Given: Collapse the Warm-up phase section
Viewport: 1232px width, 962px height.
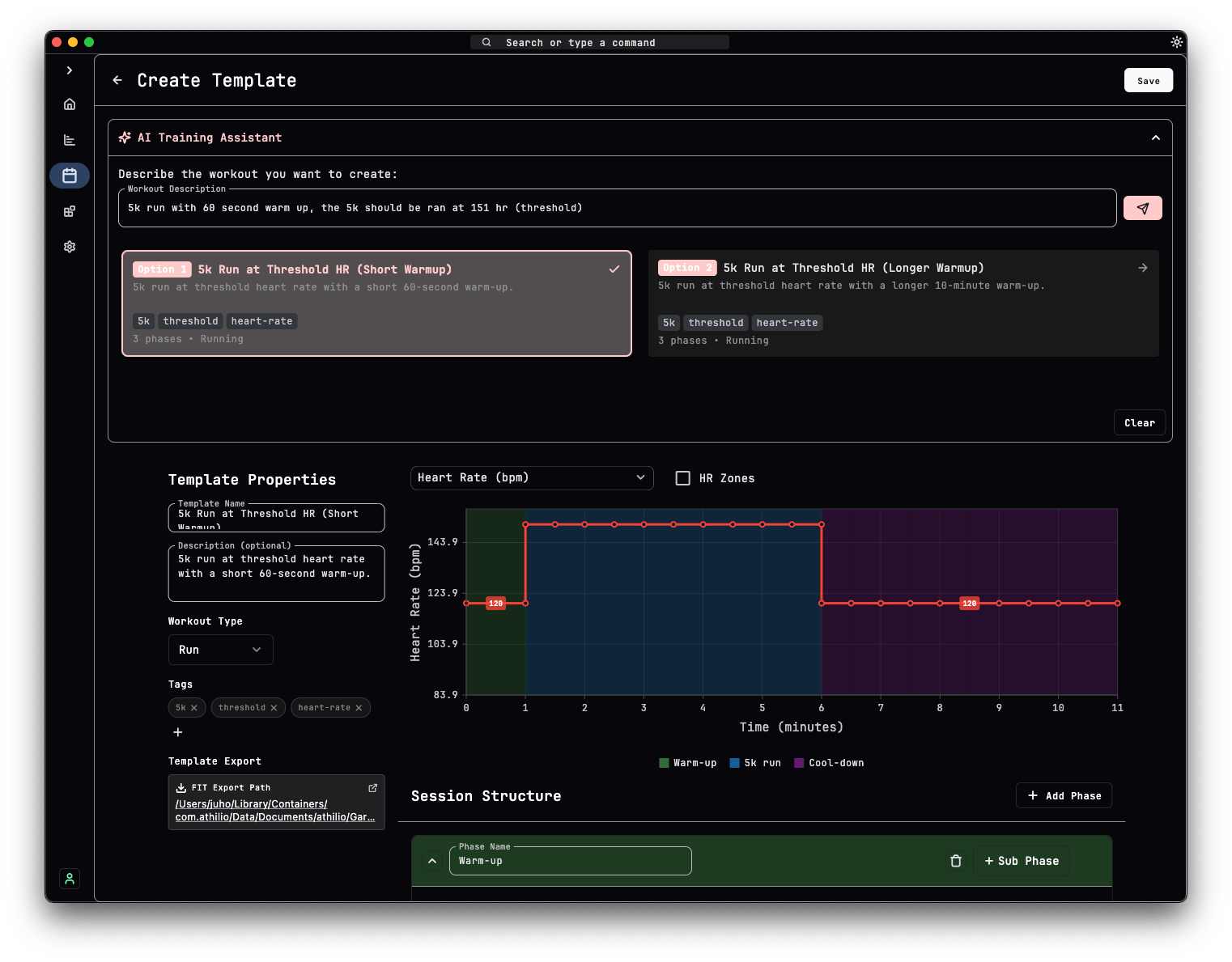Looking at the screenshot, I should coord(432,861).
